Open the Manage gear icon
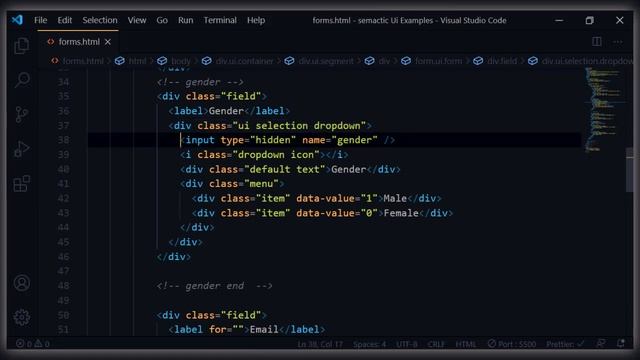 22,317
